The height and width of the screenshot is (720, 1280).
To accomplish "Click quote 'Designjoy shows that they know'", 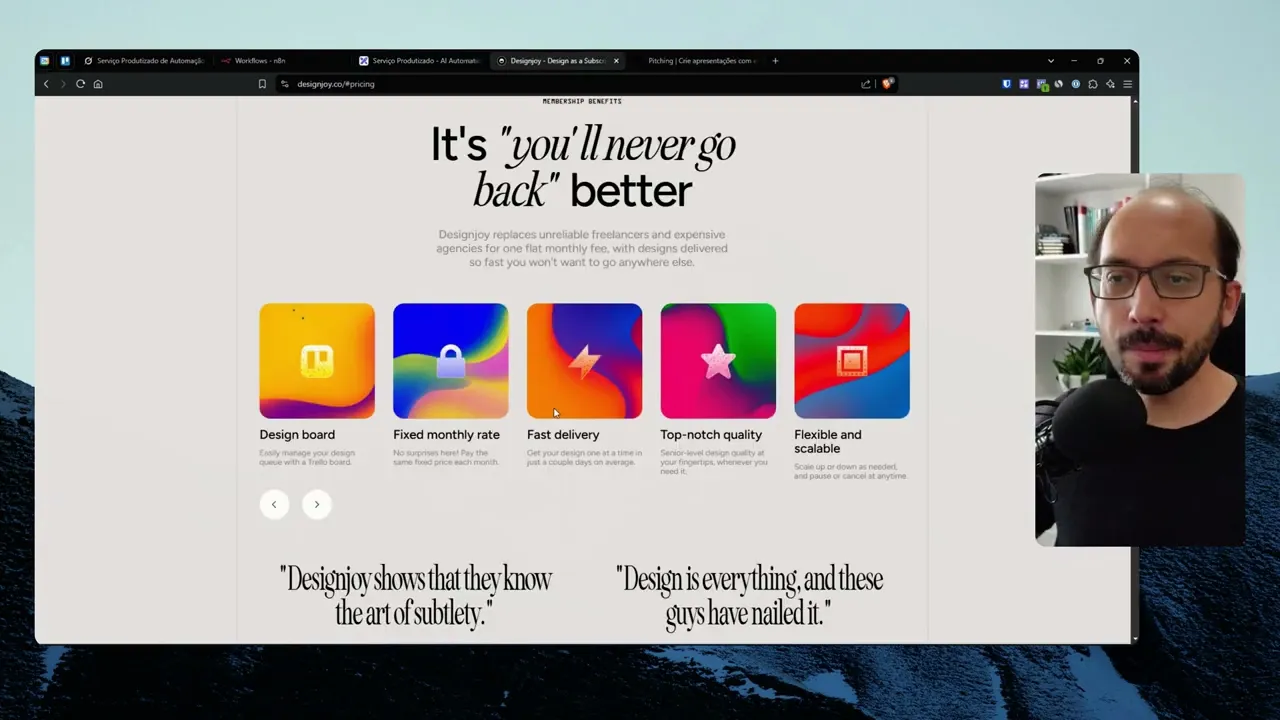I will pyautogui.click(x=415, y=596).
